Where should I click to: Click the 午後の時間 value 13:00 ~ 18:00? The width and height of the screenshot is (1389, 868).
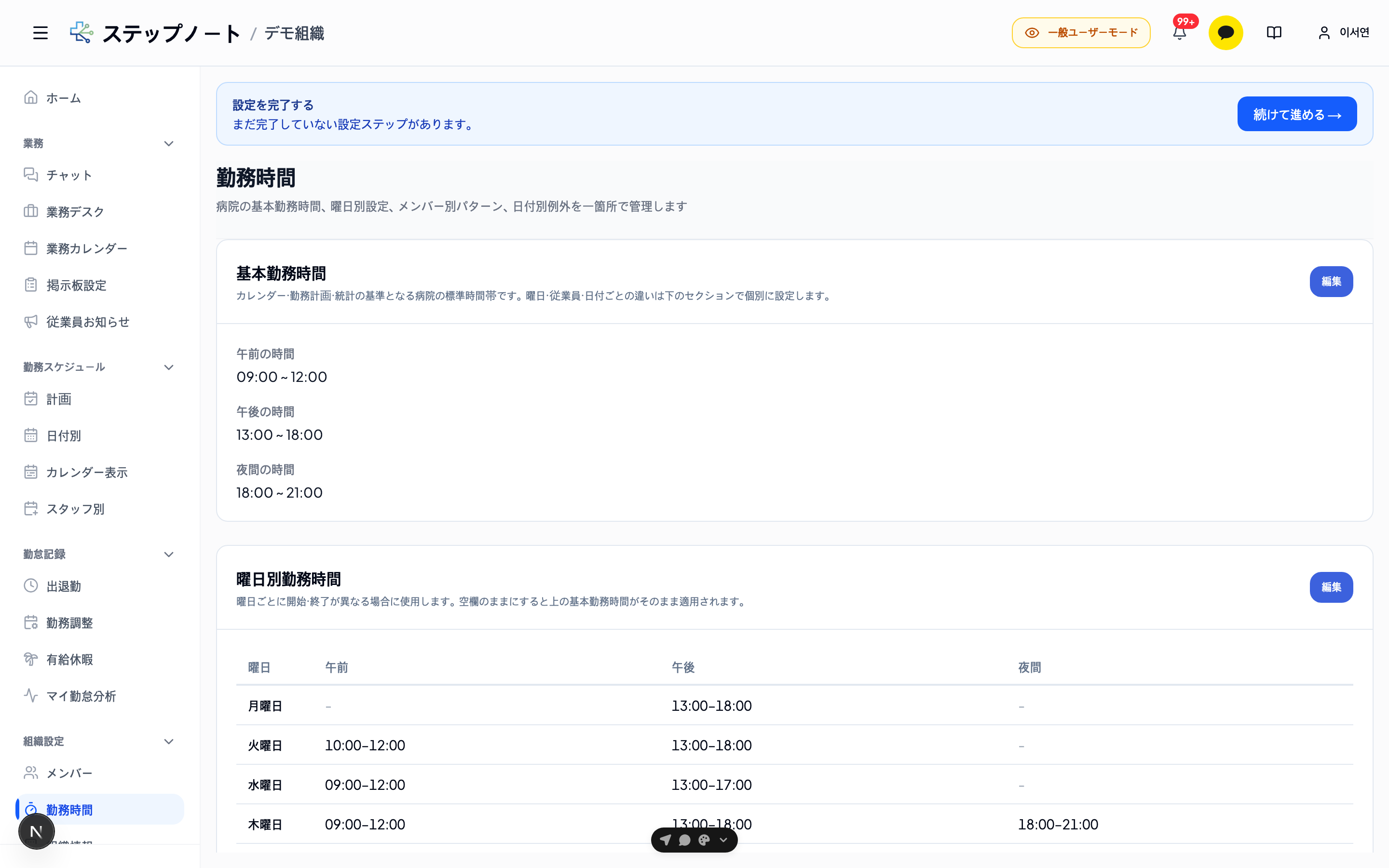280,435
